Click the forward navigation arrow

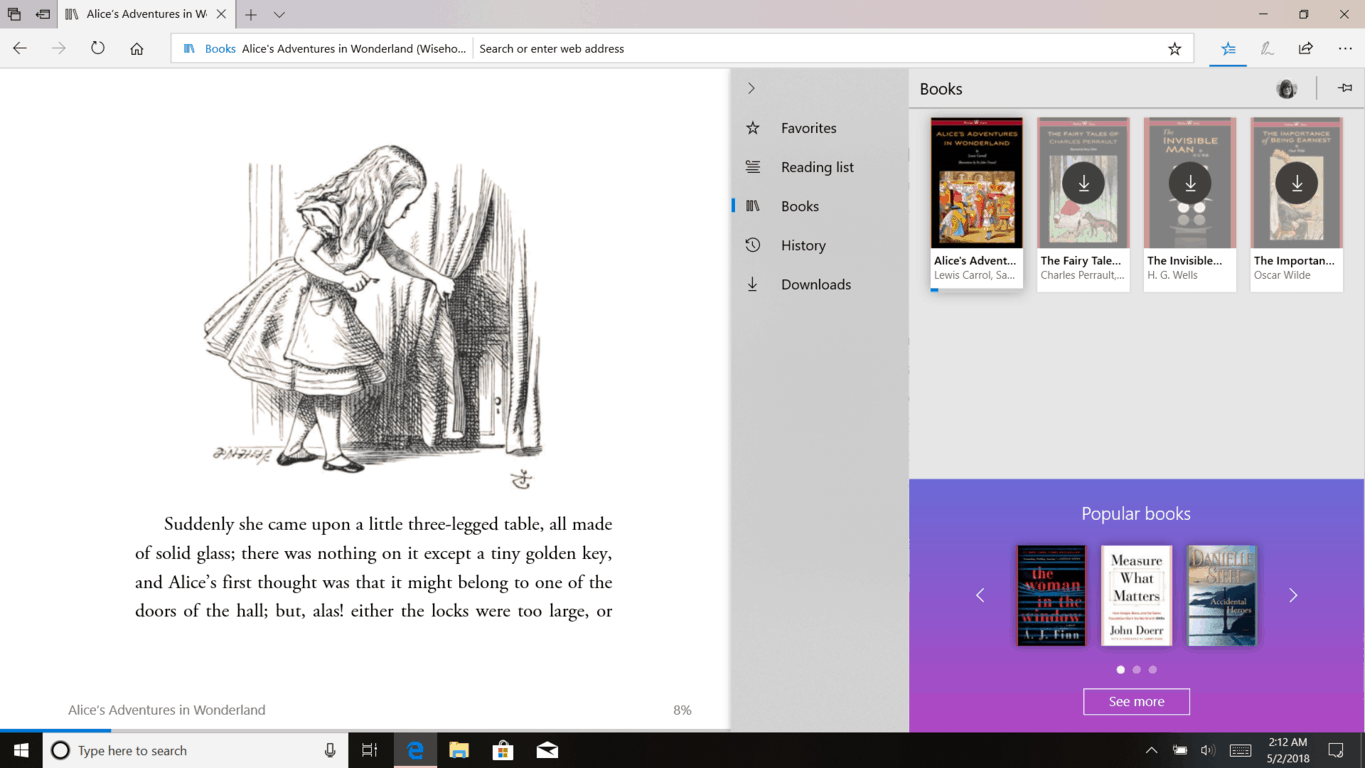pyautogui.click(x=59, y=48)
